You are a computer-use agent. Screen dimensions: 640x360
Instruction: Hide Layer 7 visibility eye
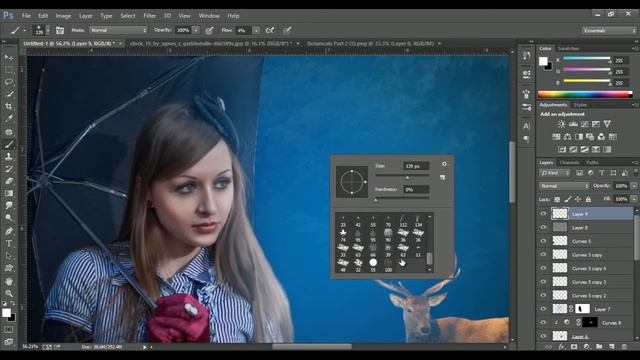[x=543, y=309]
